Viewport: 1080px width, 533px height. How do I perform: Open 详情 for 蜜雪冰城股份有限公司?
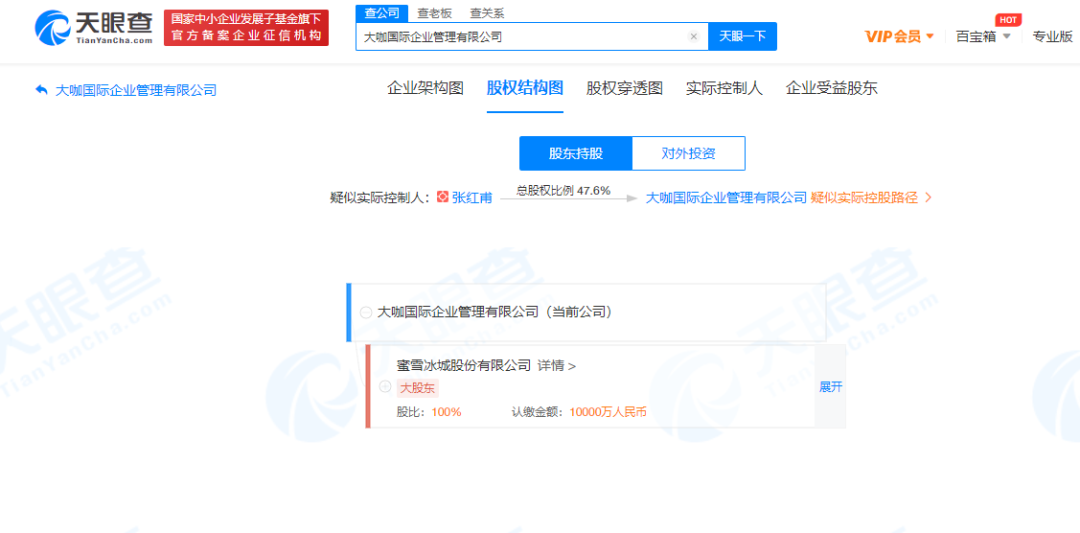557,366
